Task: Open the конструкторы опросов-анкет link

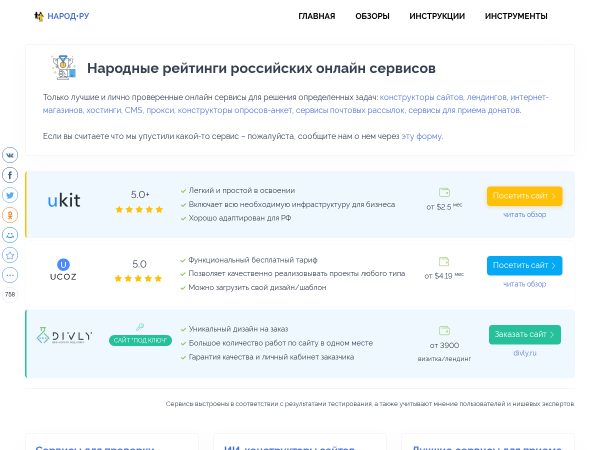Action: (235, 110)
